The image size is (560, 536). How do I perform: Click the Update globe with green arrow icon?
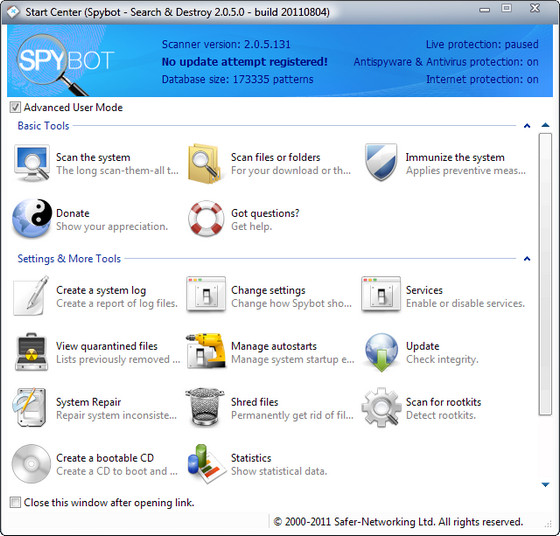pos(381,352)
